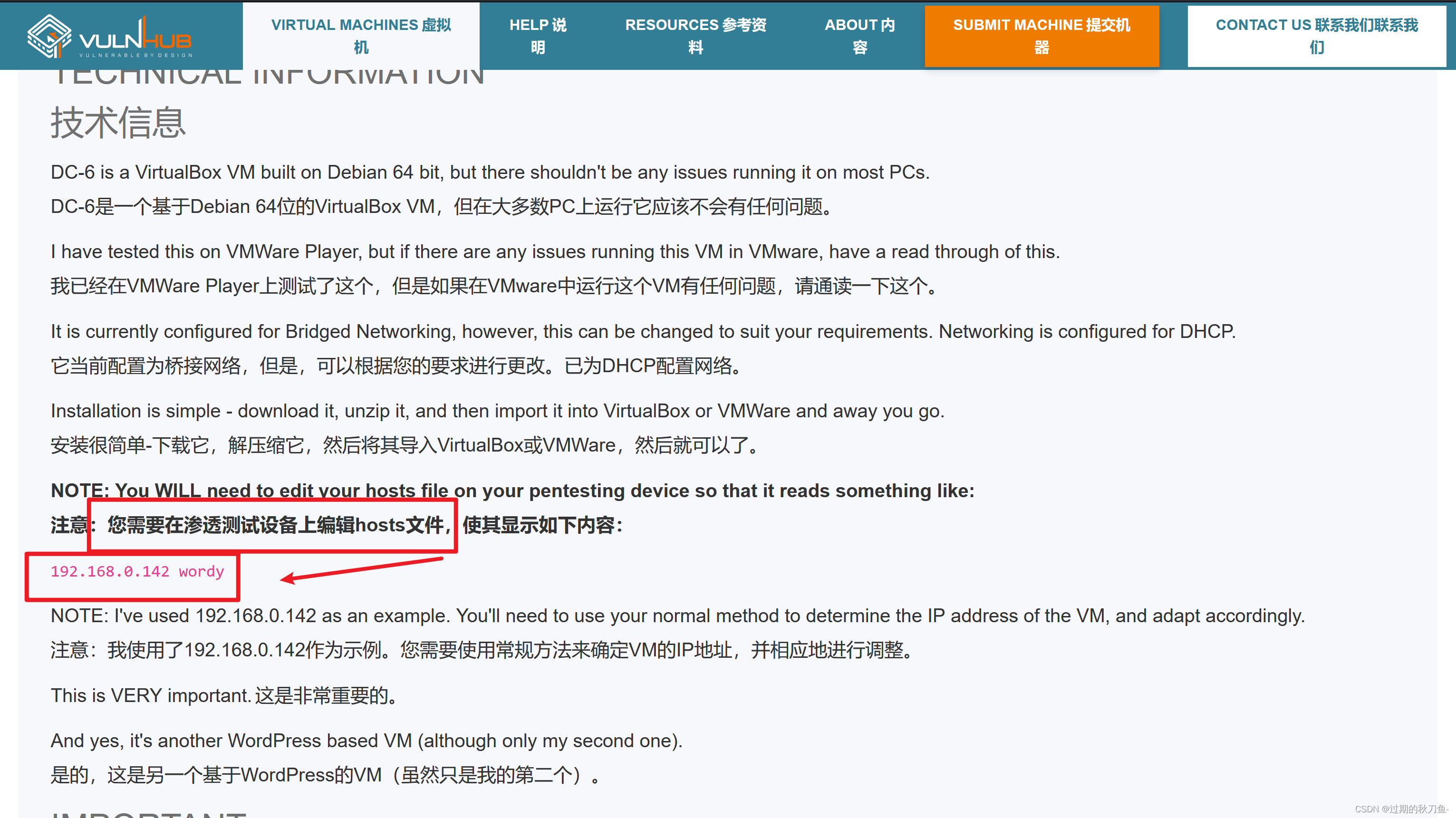The width and height of the screenshot is (1456, 818).
Task: Open the Resources menu item
Action: pyautogui.click(x=695, y=36)
